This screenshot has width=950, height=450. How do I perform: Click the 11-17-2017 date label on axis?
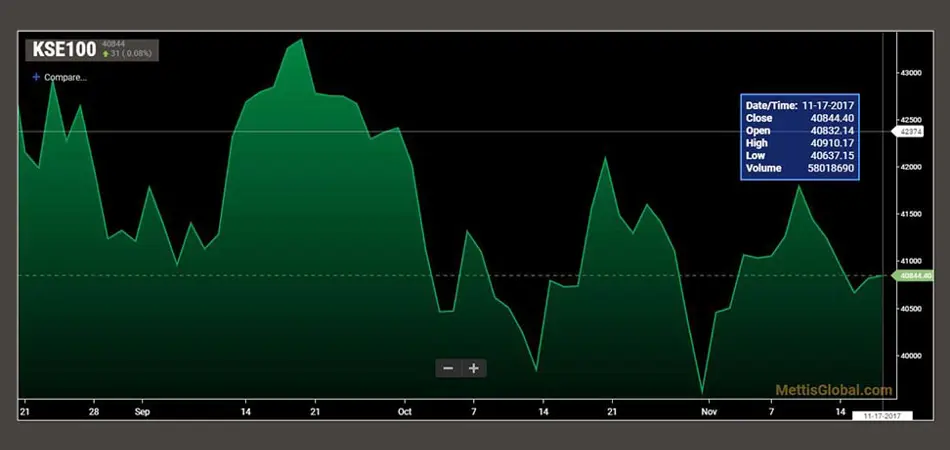pos(878,415)
